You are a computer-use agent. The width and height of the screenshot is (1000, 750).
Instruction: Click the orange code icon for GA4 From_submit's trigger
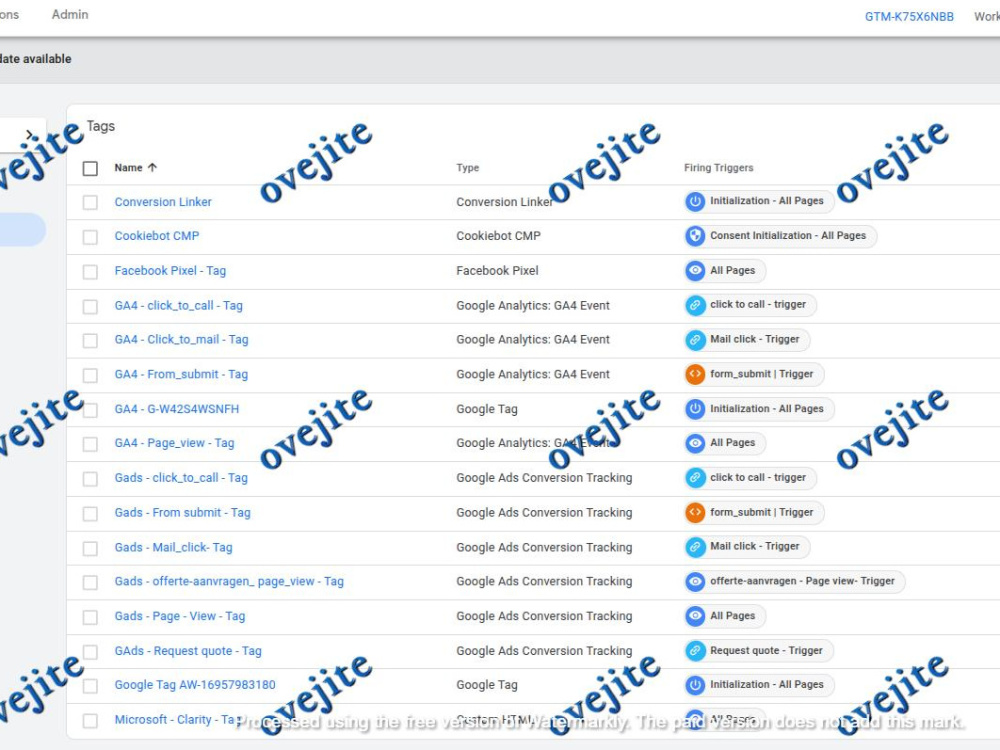[695, 374]
